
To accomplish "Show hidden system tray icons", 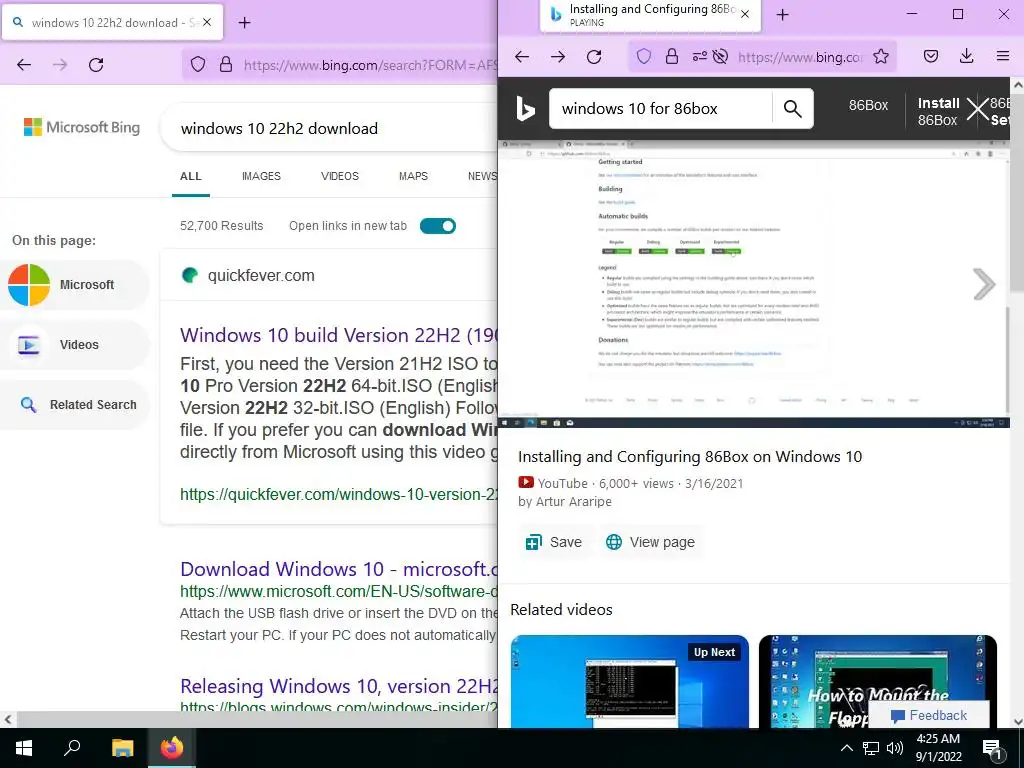I will click(846, 748).
